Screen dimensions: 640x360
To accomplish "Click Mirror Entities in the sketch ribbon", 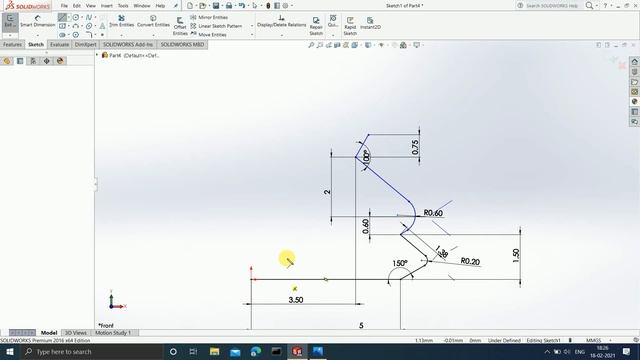I will click(x=209, y=17).
